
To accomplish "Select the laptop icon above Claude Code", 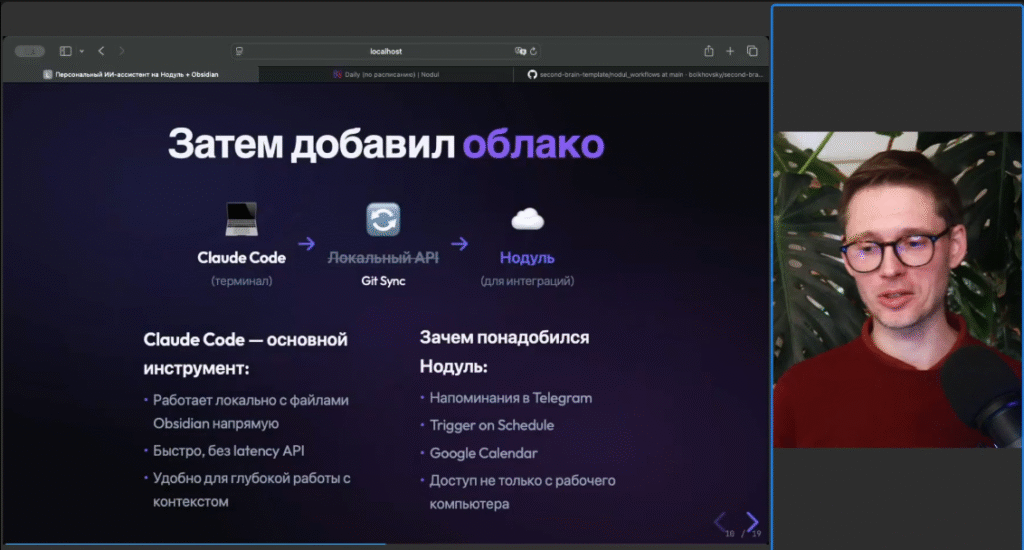I will [x=242, y=219].
